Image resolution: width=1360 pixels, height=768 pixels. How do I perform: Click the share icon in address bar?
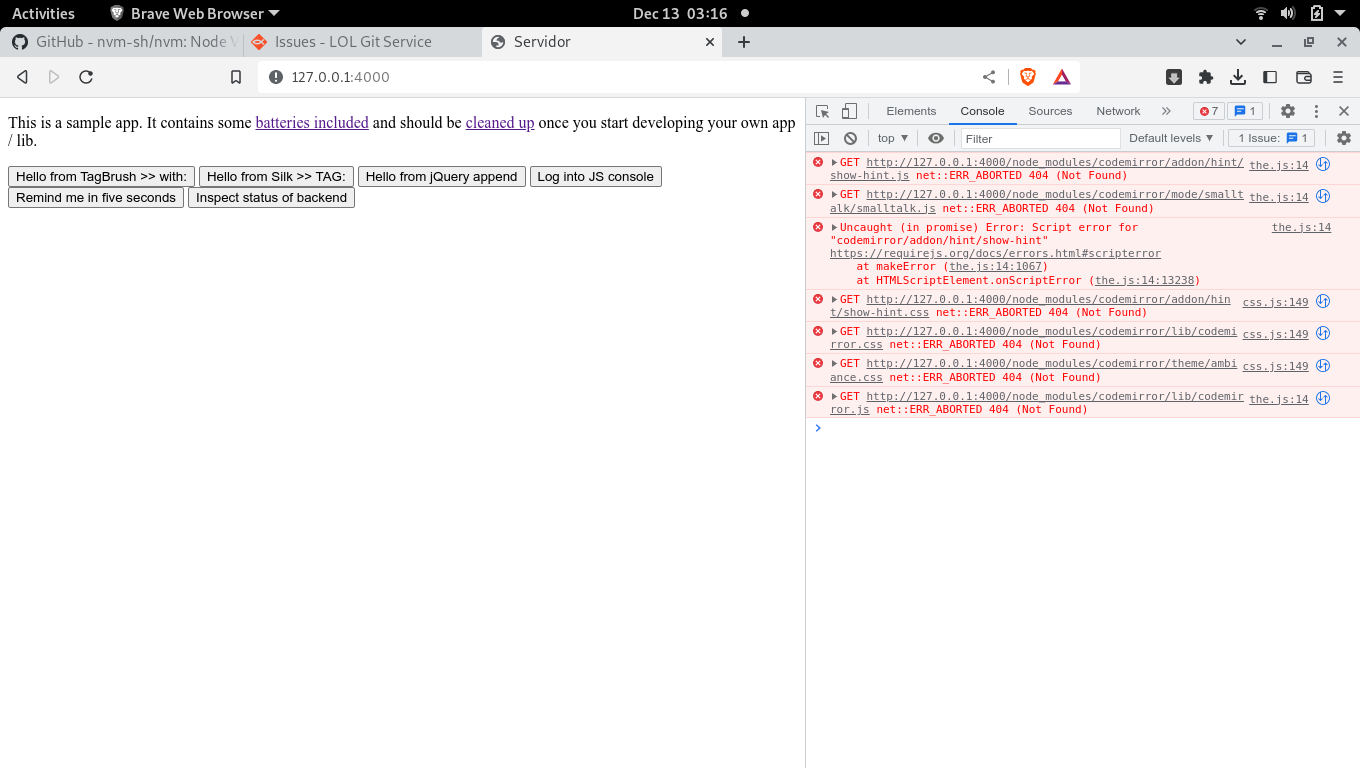(x=989, y=77)
